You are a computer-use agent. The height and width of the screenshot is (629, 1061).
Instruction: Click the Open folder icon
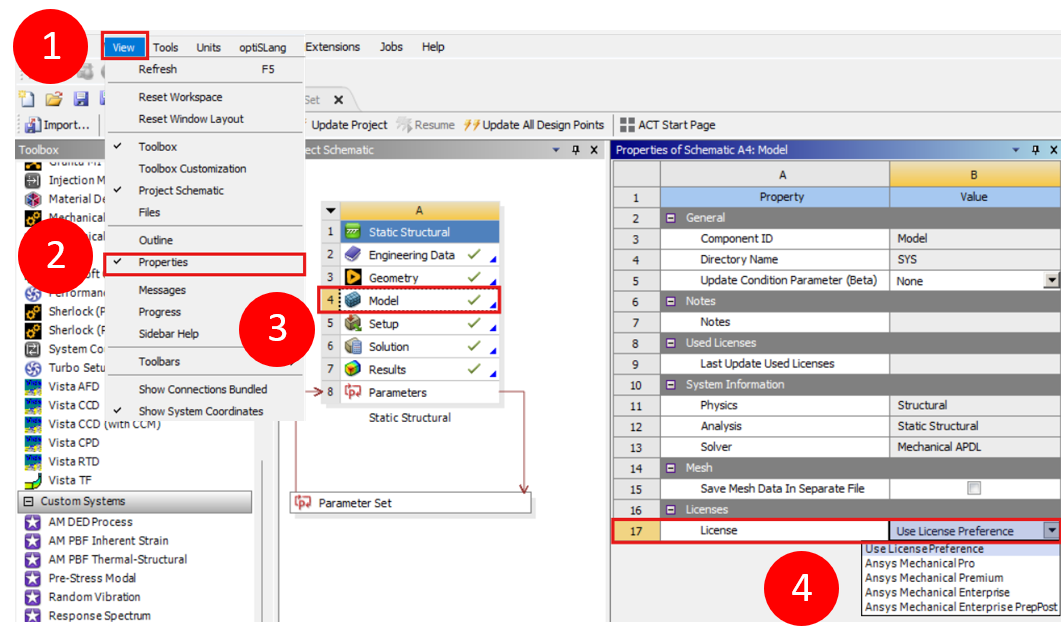(54, 99)
